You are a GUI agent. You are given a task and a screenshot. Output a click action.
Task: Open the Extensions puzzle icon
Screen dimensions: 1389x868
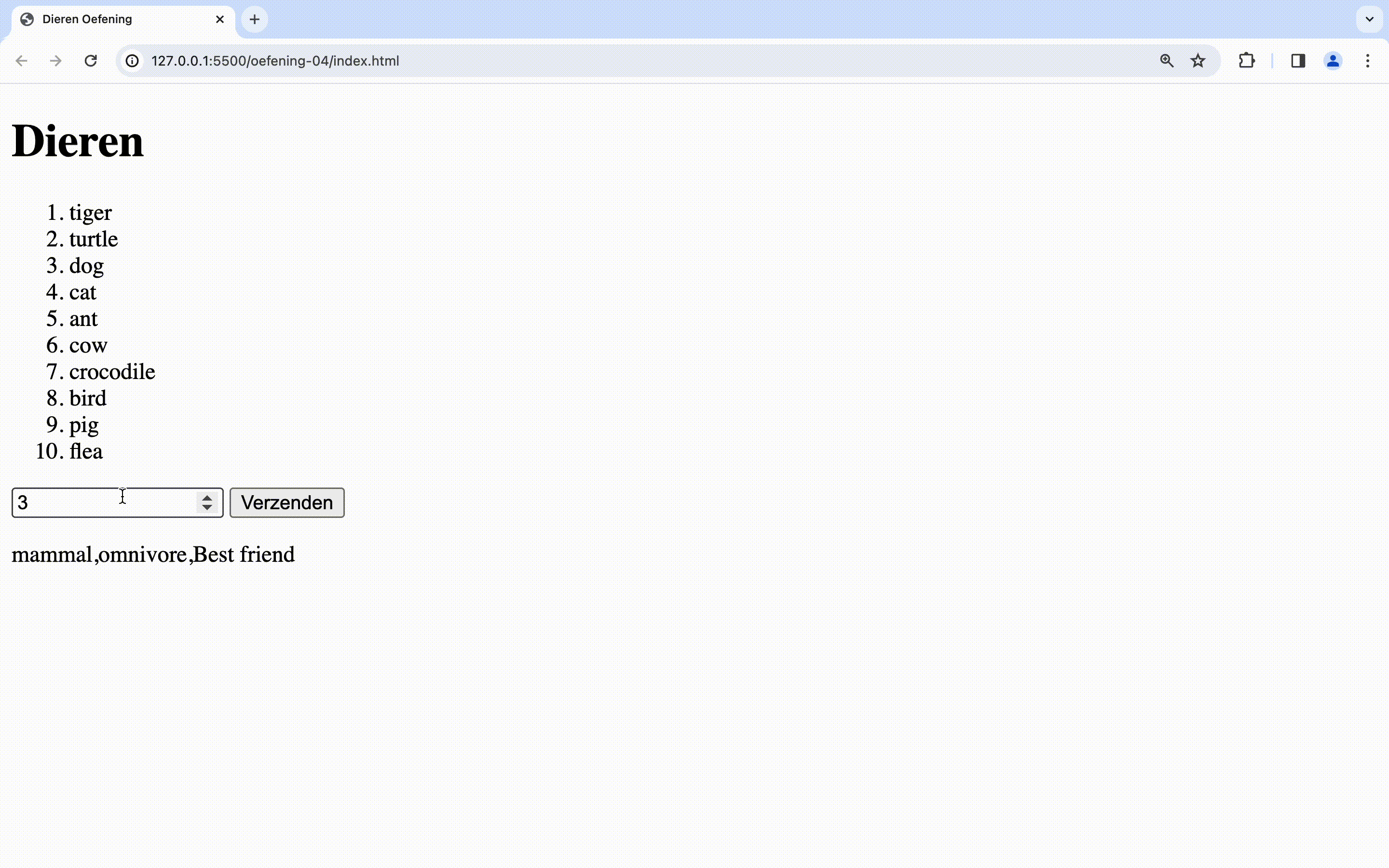(x=1246, y=61)
